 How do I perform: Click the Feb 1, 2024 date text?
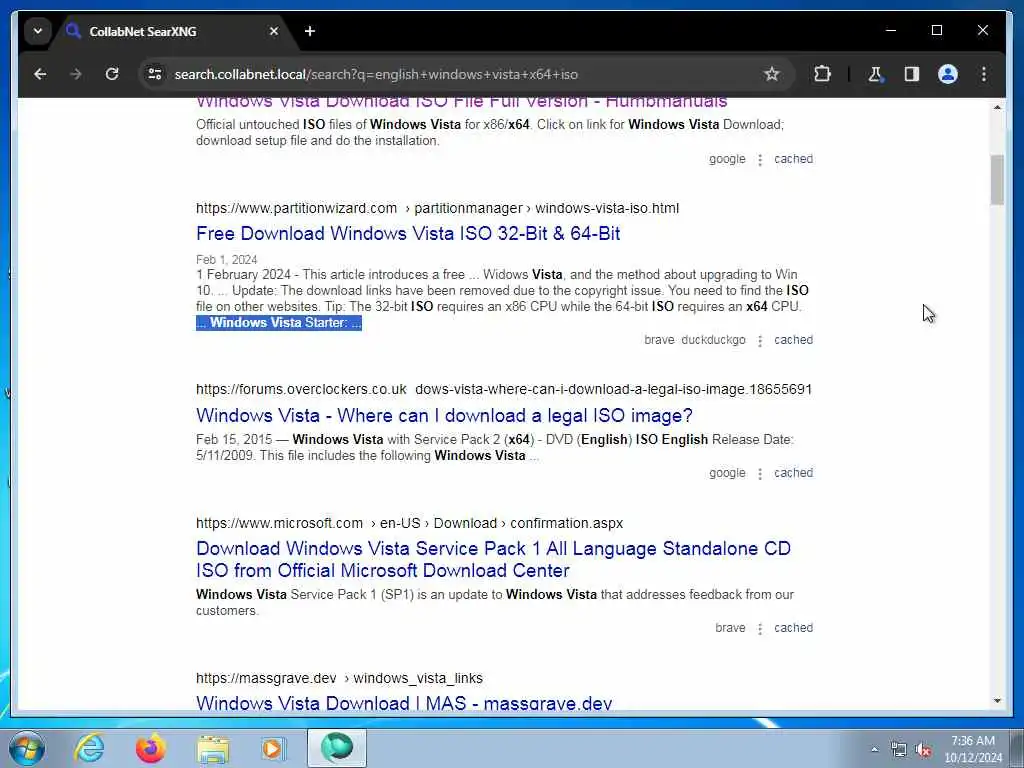click(x=227, y=259)
